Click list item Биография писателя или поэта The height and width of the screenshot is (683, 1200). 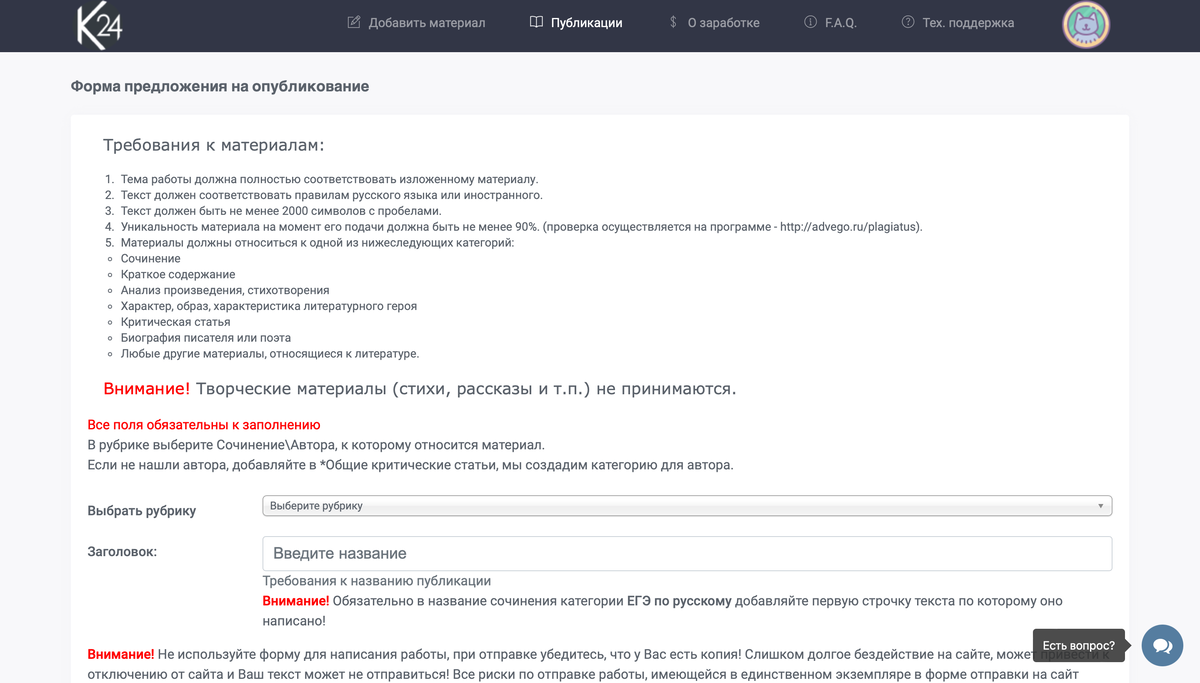coord(206,338)
